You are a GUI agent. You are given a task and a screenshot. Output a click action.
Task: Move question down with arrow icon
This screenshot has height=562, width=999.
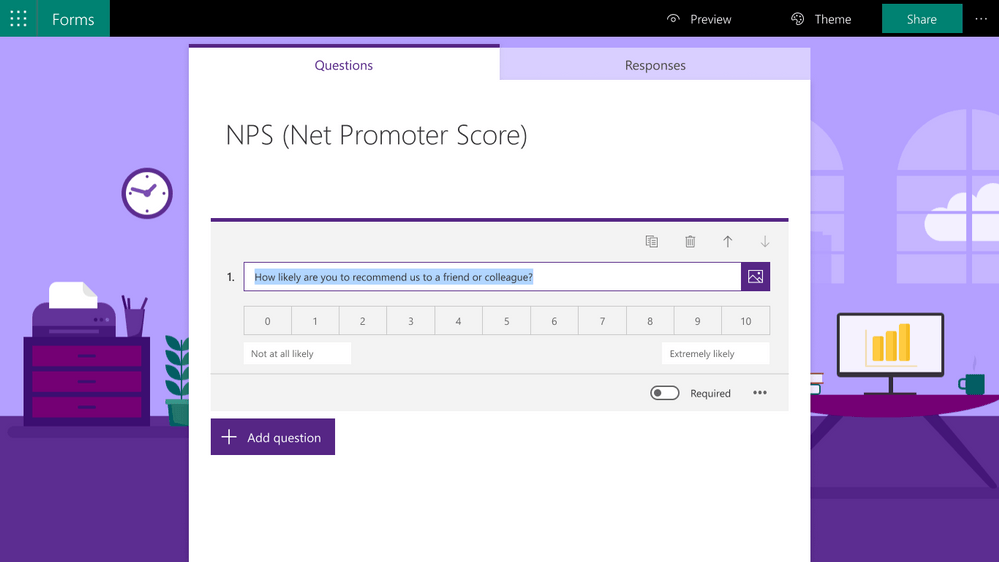[x=765, y=241]
